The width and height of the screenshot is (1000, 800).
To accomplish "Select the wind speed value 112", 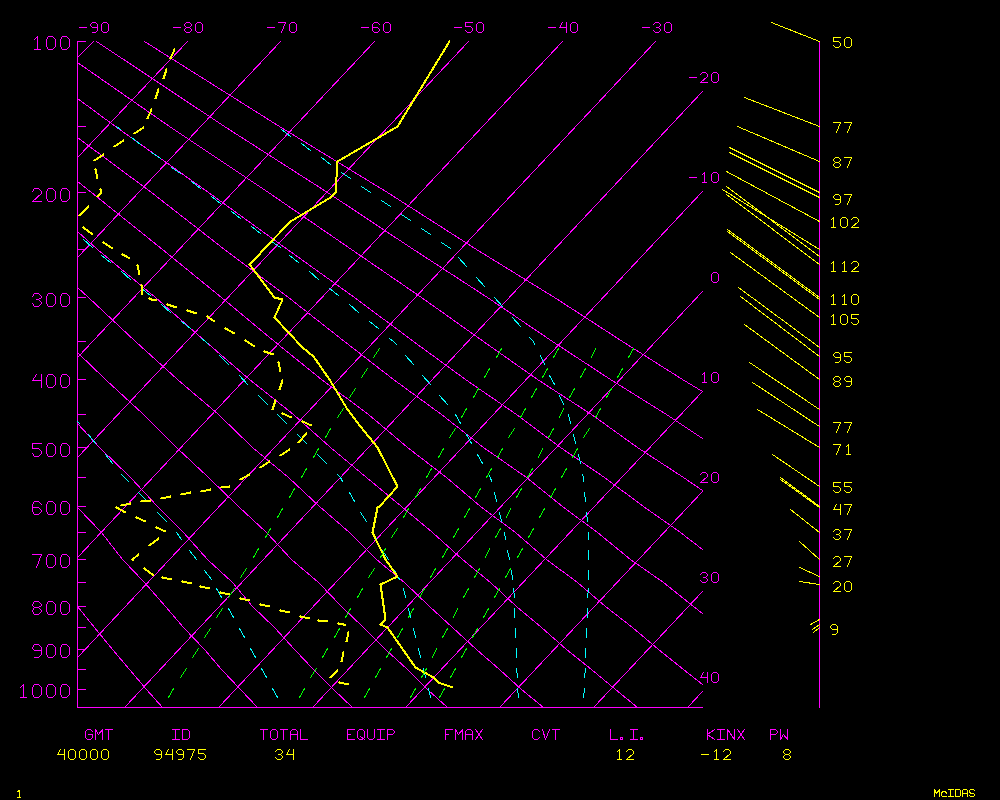I will tap(845, 267).
